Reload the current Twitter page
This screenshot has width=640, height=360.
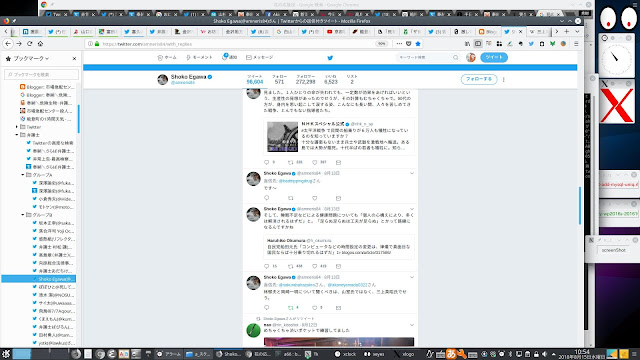pyautogui.click(x=29, y=44)
